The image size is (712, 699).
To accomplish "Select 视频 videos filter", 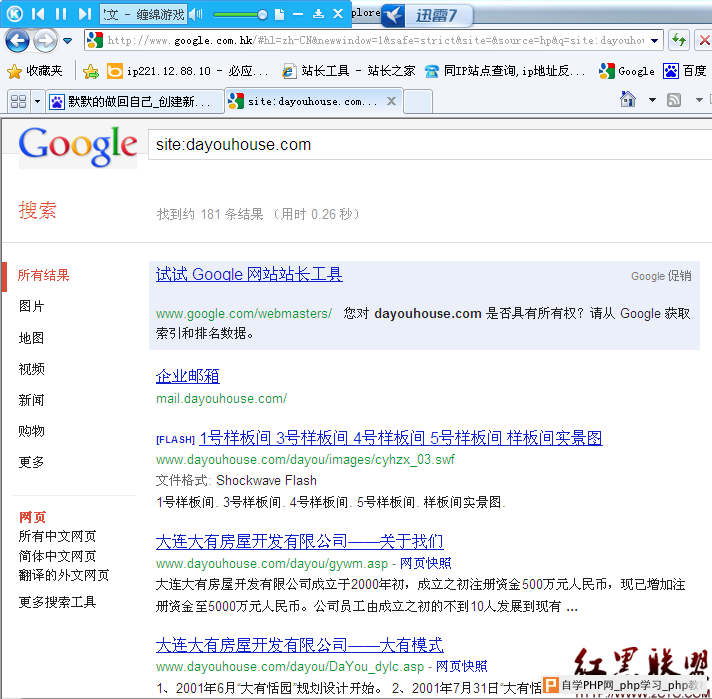I will pos(31,369).
